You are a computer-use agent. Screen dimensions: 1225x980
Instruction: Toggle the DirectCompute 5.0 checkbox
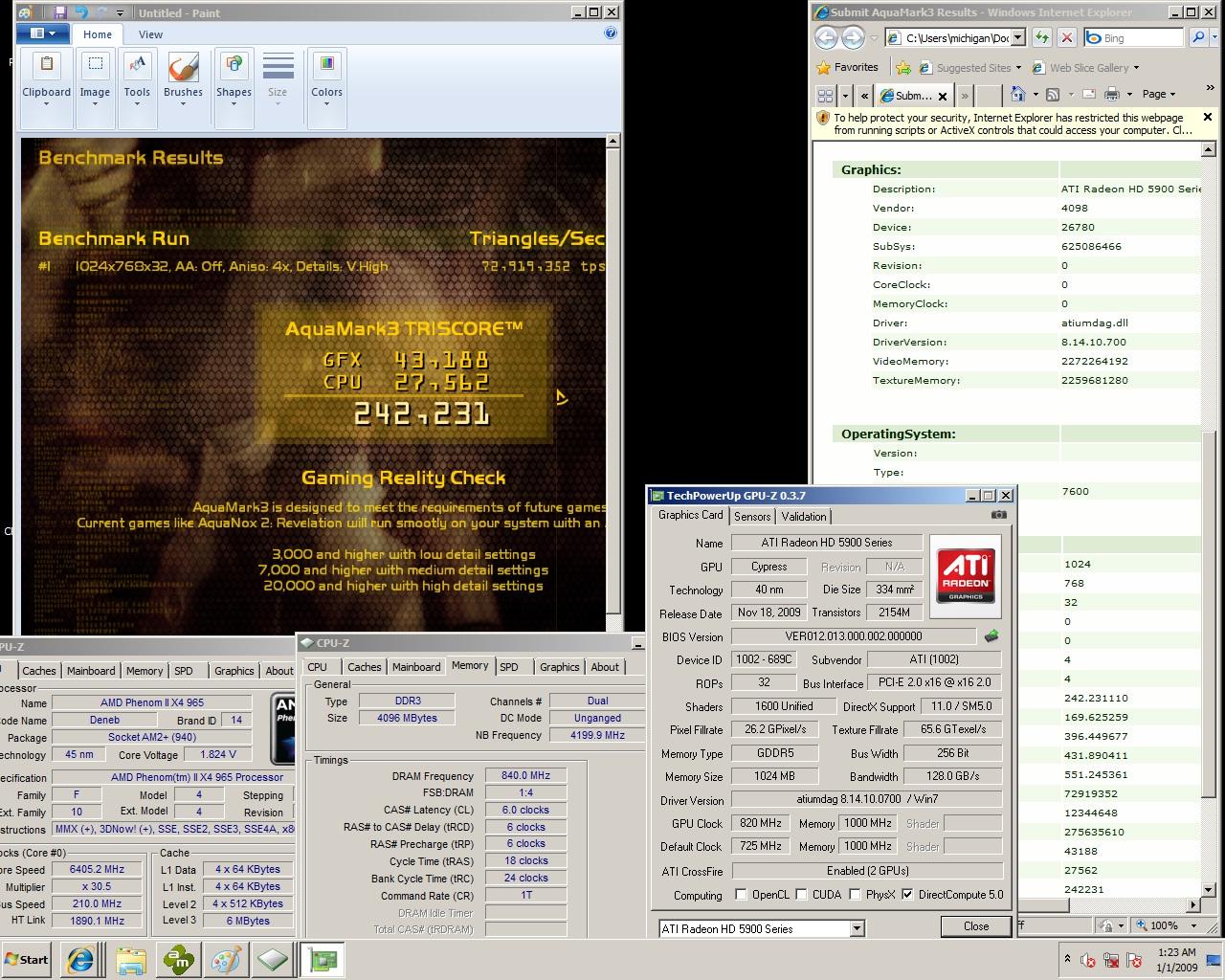pyautogui.click(x=907, y=895)
